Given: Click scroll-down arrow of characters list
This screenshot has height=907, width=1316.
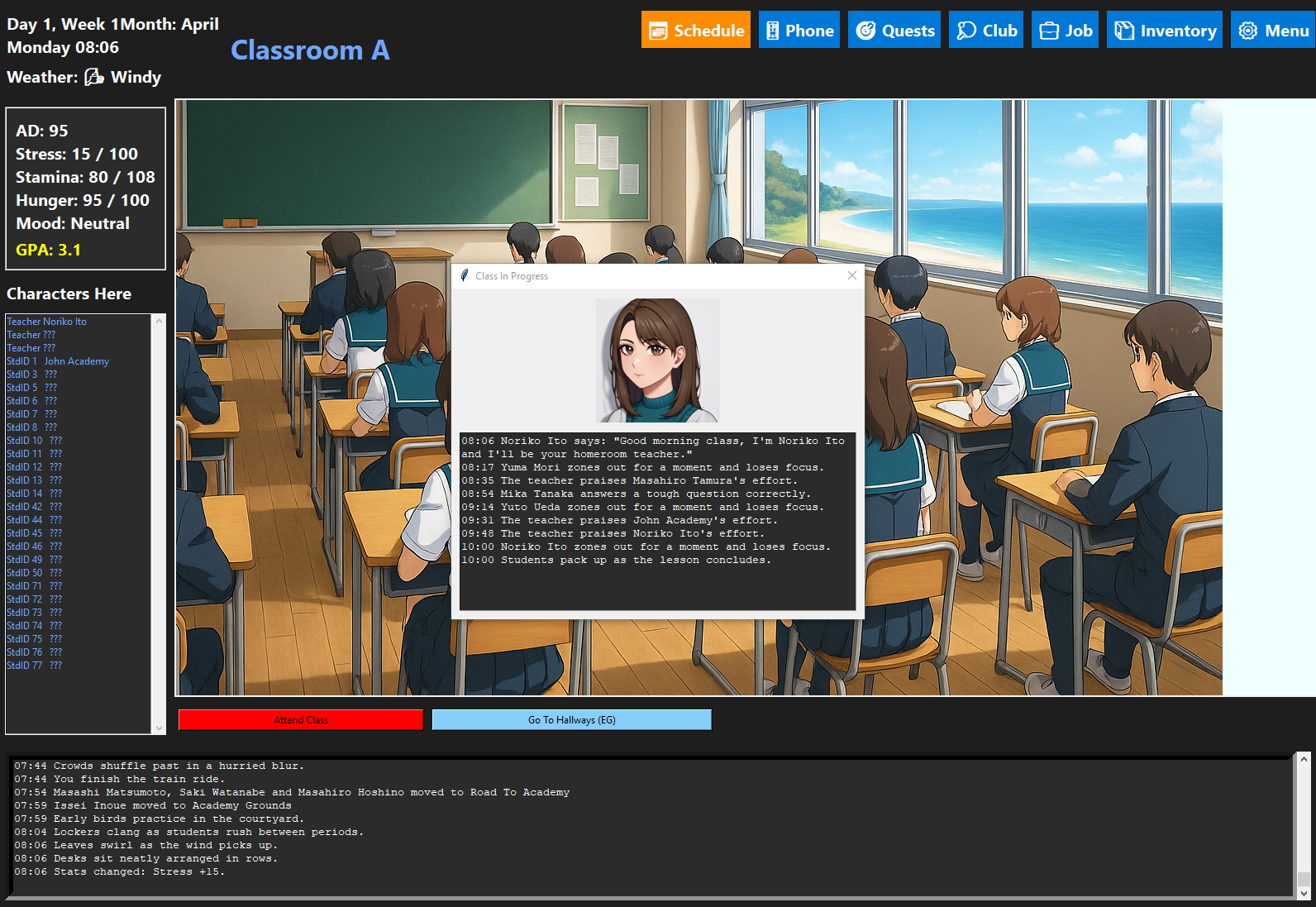Looking at the screenshot, I should 159,728.
